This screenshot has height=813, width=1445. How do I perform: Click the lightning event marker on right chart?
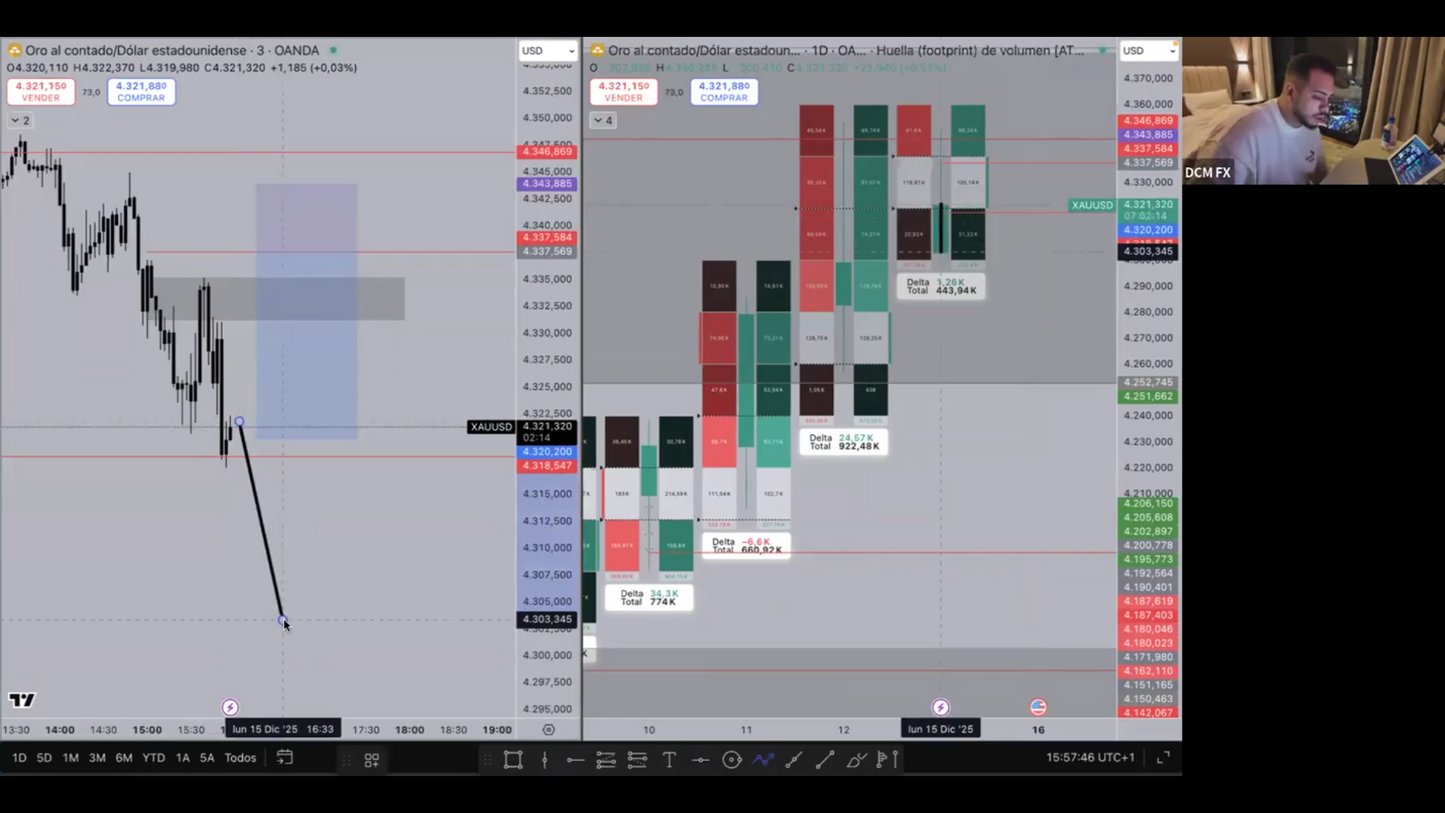pyautogui.click(x=940, y=707)
